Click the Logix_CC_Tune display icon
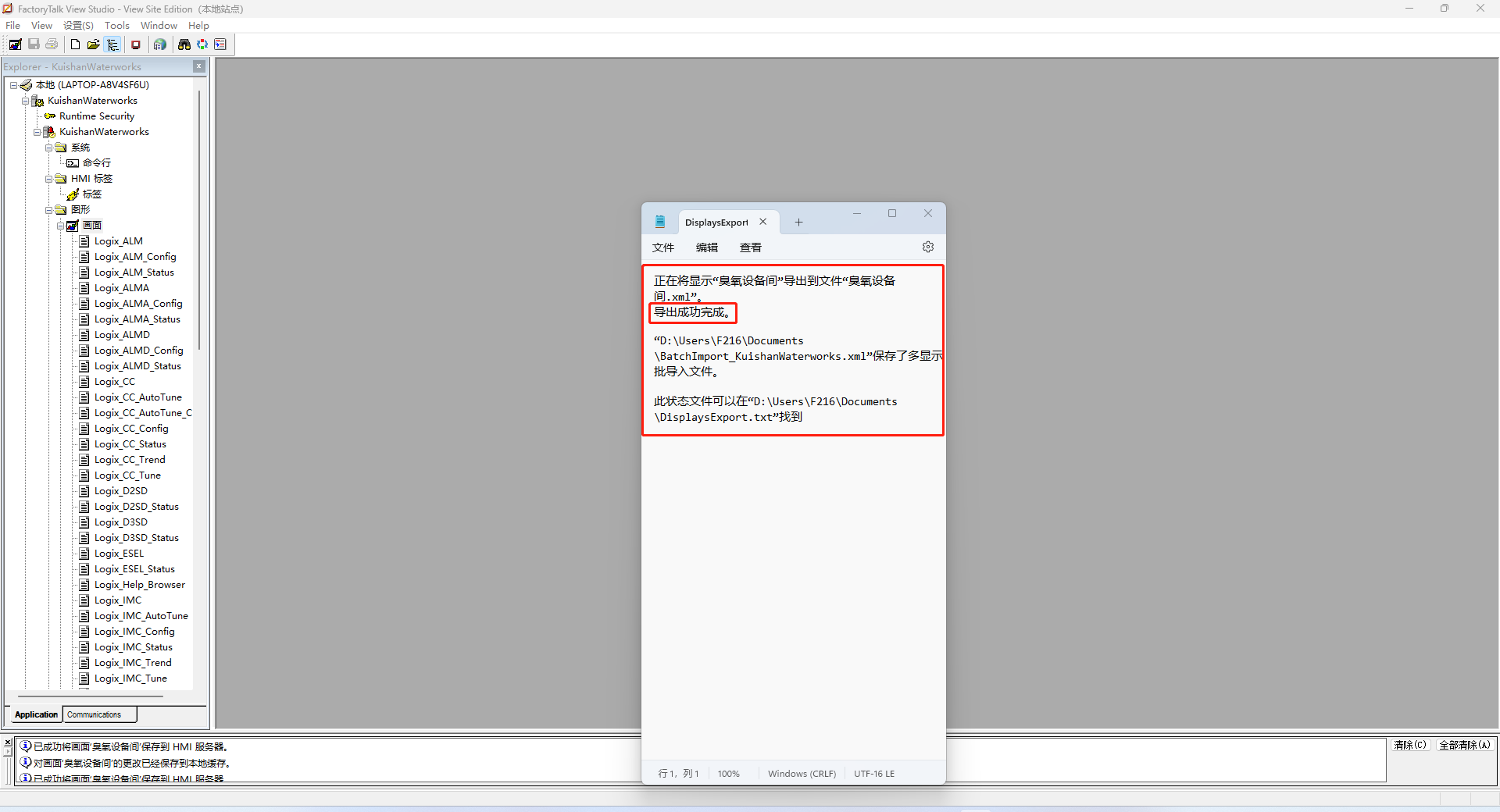 pos(84,475)
